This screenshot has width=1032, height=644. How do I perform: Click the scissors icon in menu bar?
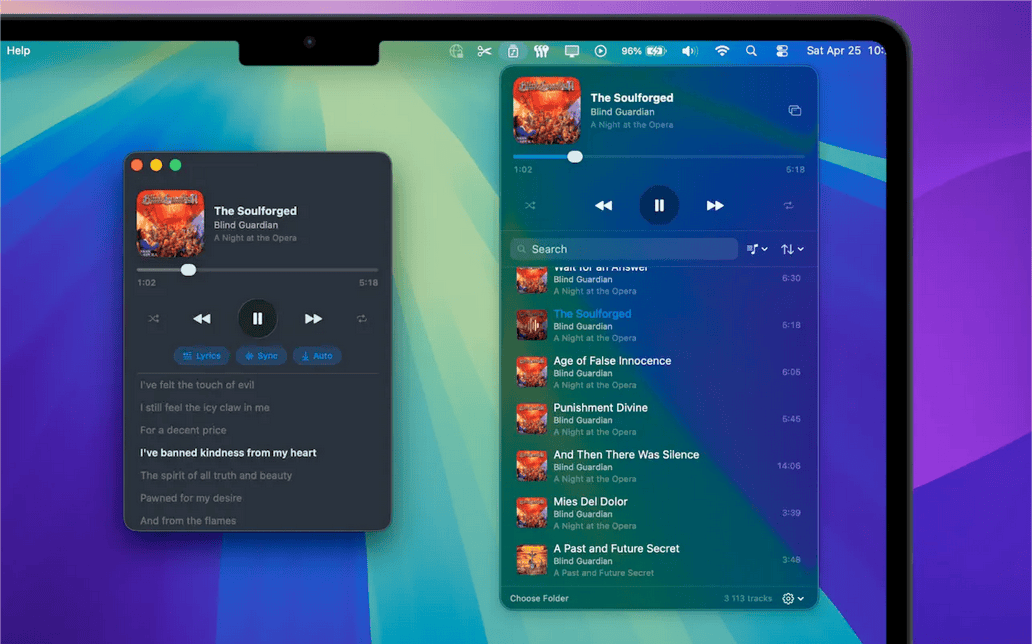click(x=484, y=51)
